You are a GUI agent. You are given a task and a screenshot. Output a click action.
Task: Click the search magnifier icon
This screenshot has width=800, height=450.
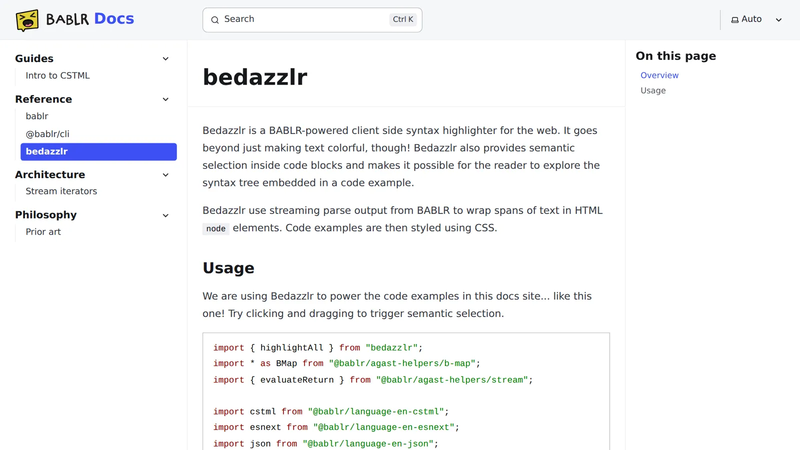point(215,20)
